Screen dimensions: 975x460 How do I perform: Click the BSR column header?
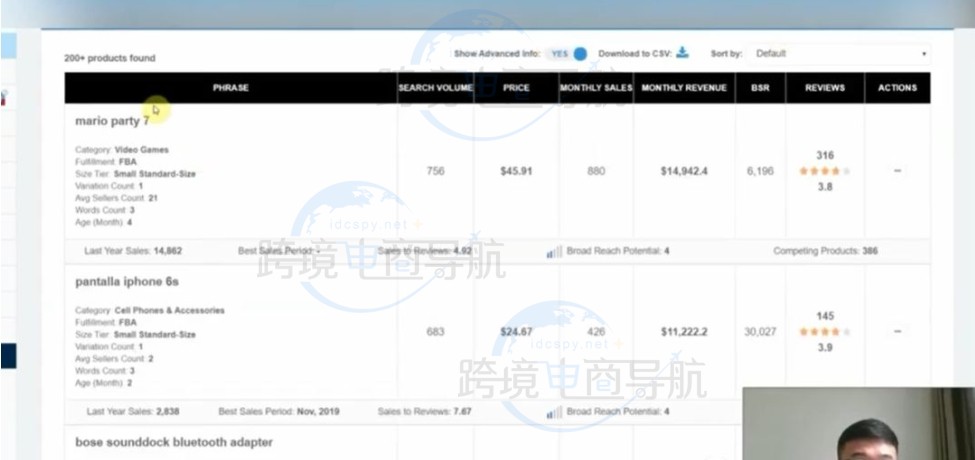[760, 88]
